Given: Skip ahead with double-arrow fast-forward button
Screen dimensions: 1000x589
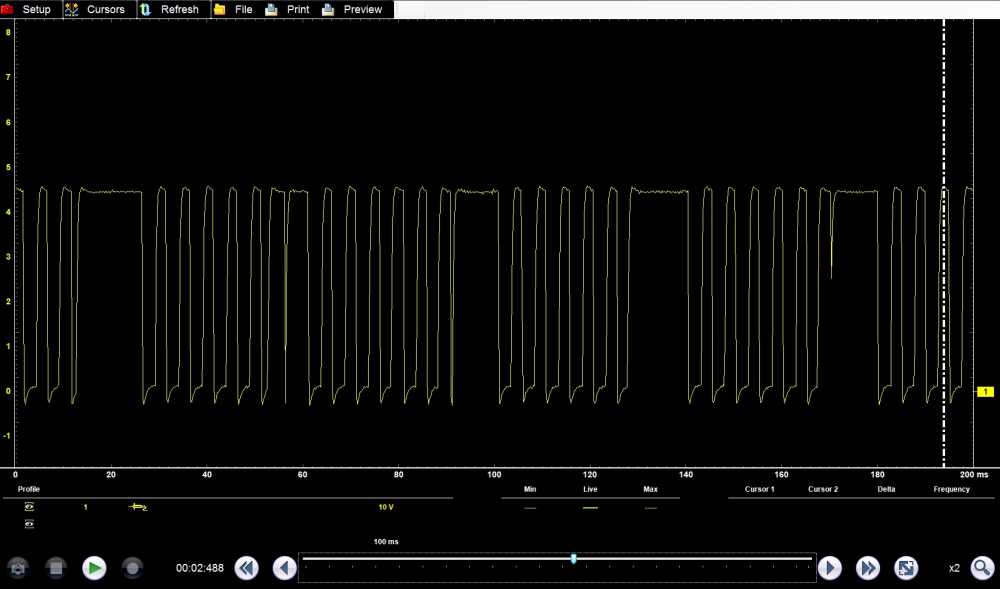Looking at the screenshot, I should point(867,568).
